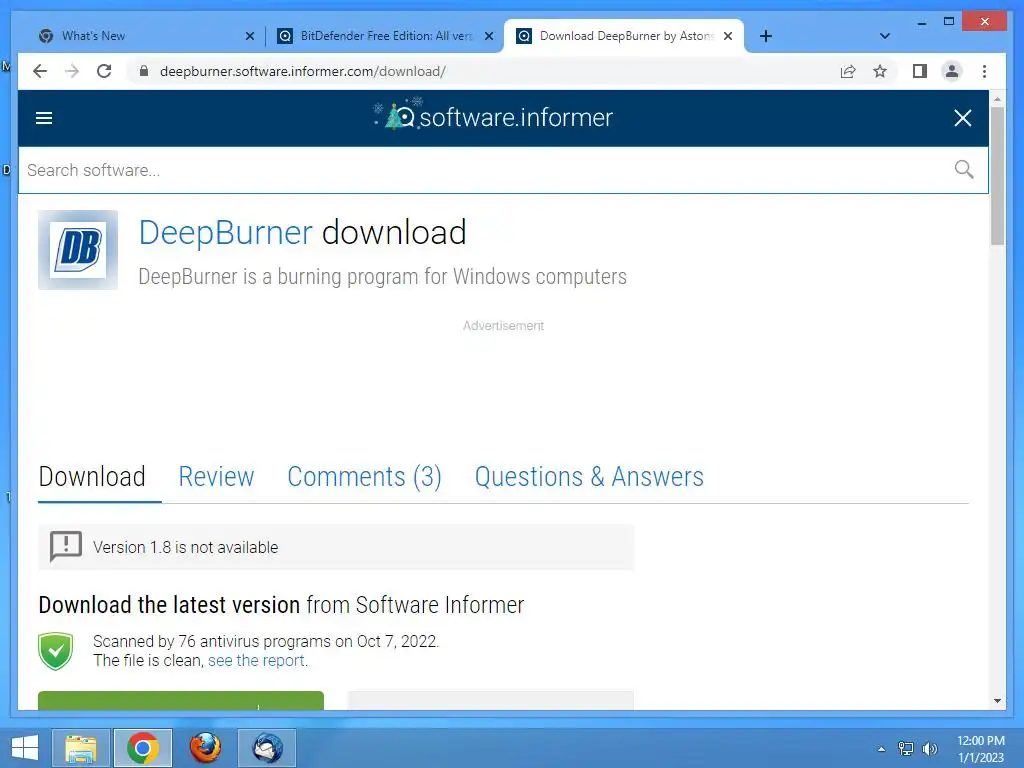The height and width of the screenshot is (768, 1024).
Task: Close the Download DeepBurner tab
Action: [728, 37]
